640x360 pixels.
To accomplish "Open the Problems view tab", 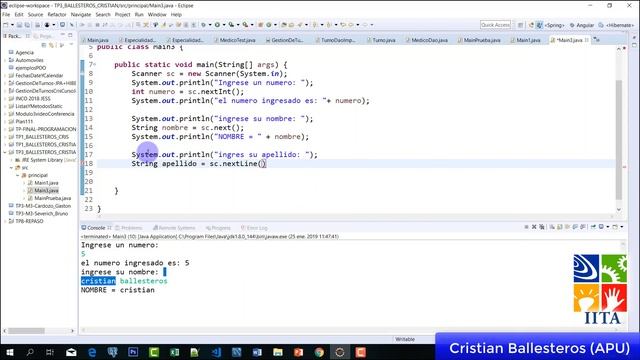I will point(129,228).
